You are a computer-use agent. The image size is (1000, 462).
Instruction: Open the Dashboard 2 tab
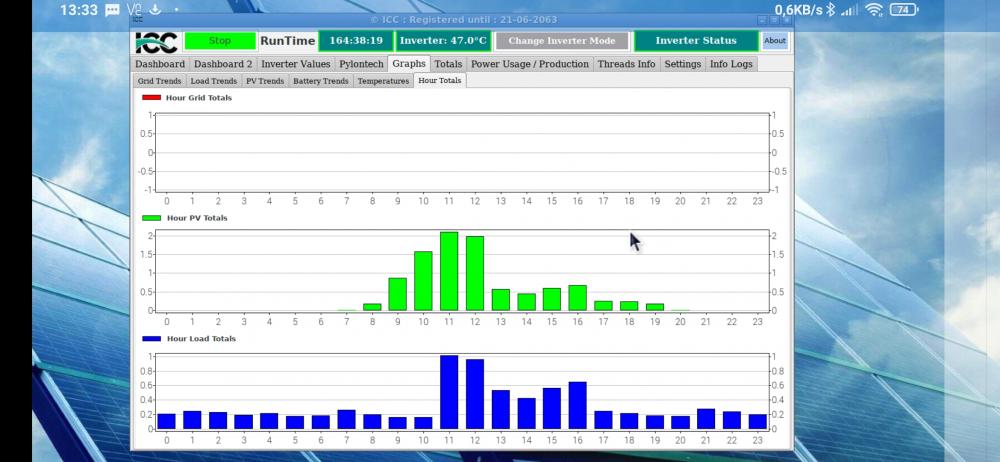pos(223,64)
